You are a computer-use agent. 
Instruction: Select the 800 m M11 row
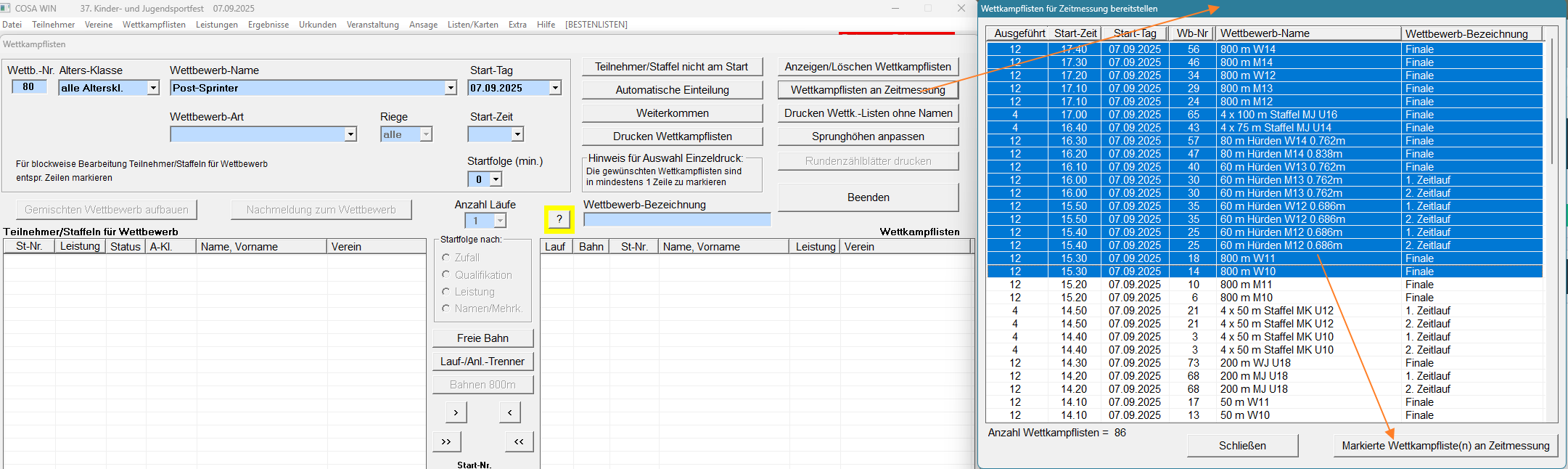[1264, 285]
